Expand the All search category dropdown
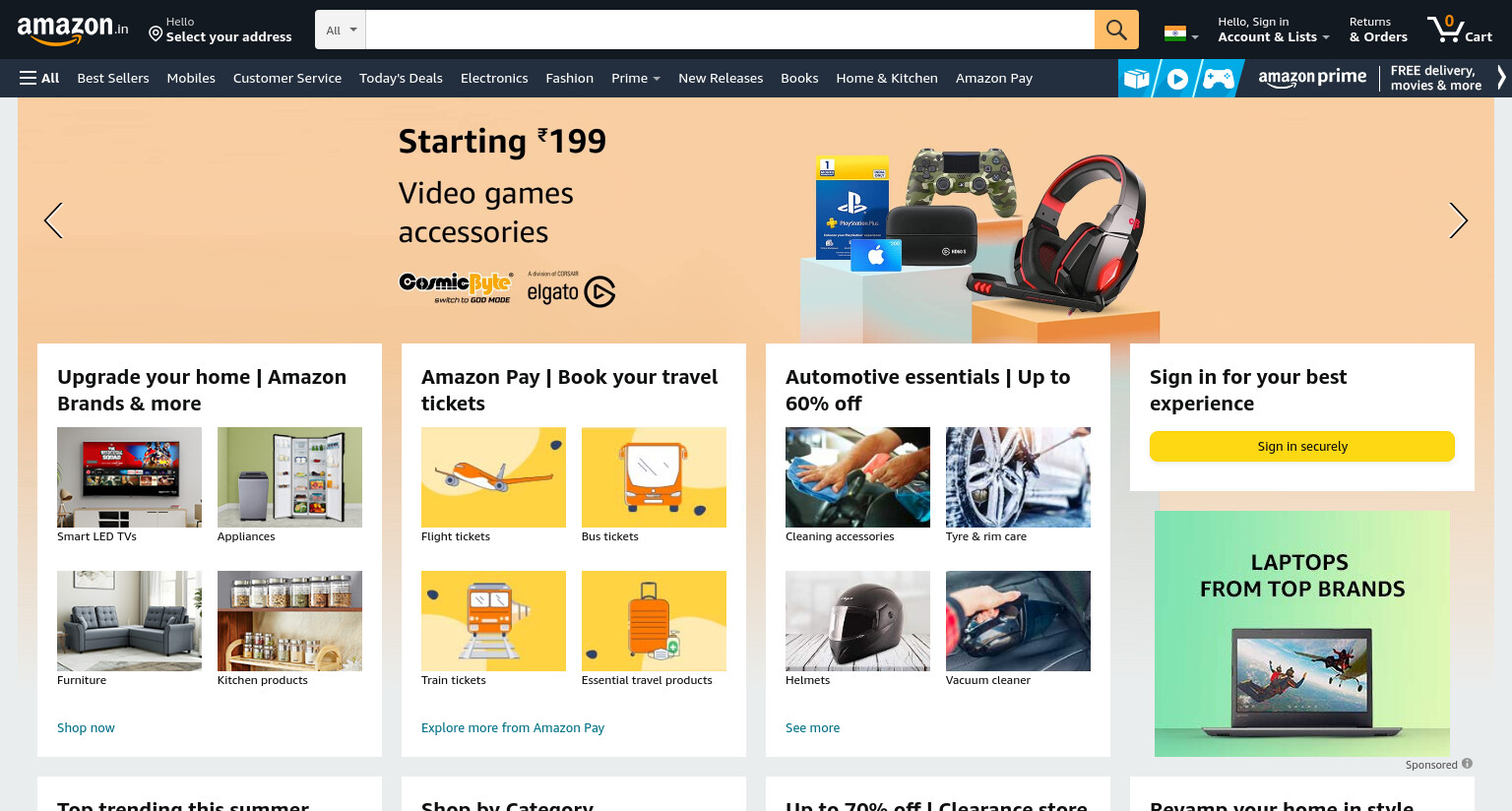This screenshot has height=811, width=1512. click(x=341, y=30)
